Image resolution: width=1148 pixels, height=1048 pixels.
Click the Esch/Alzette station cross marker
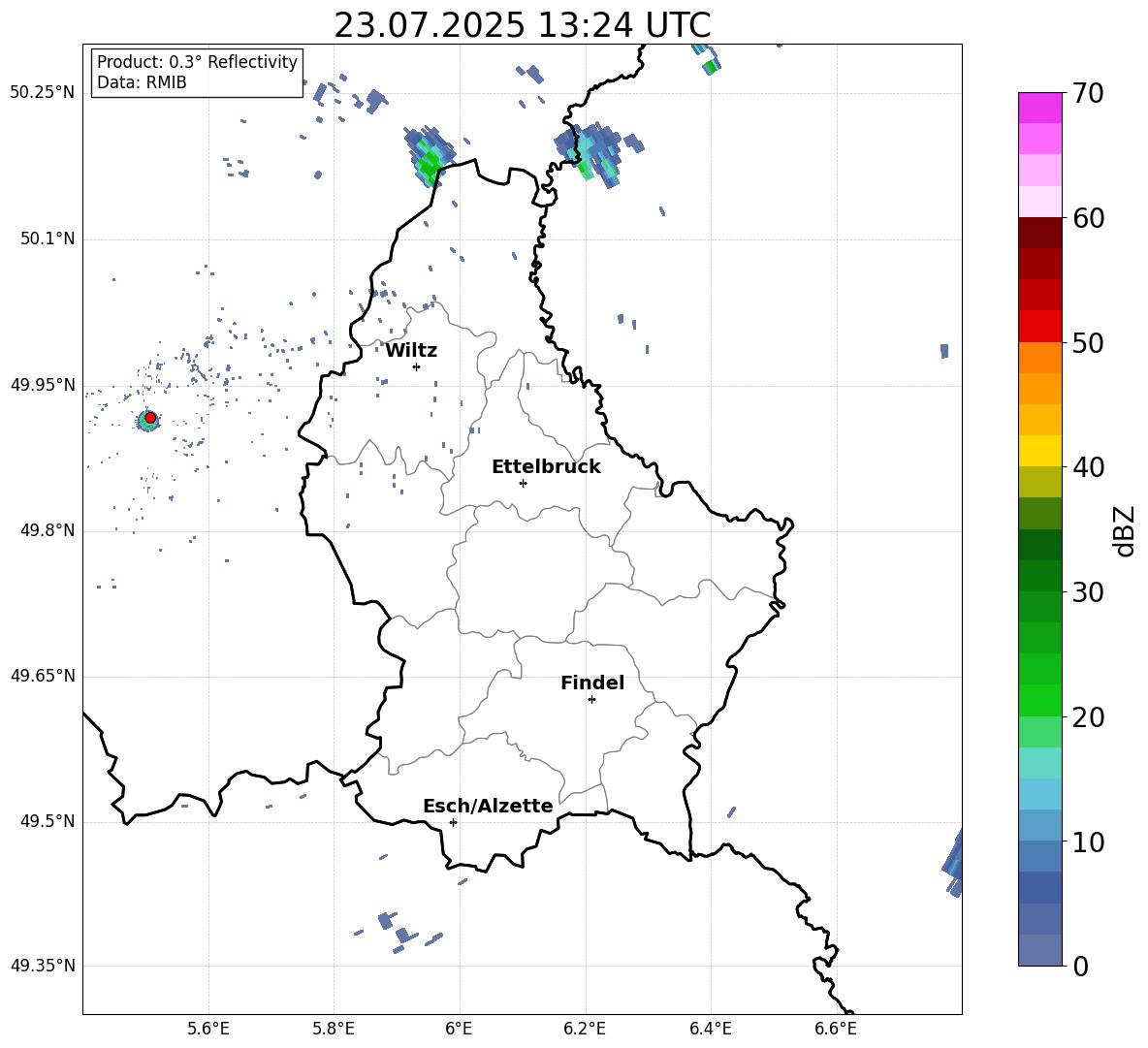point(453,822)
